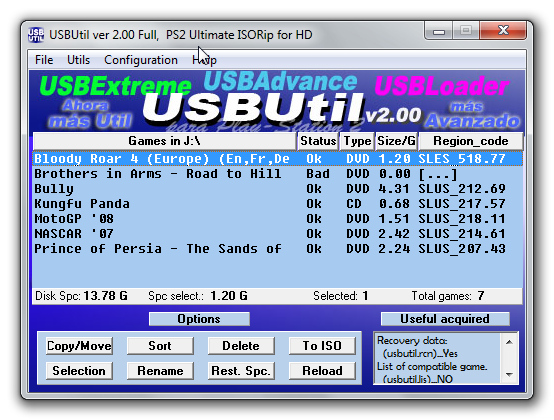The width and height of the screenshot is (554, 420).
Task: Open the Utils menu
Action: 78,60
